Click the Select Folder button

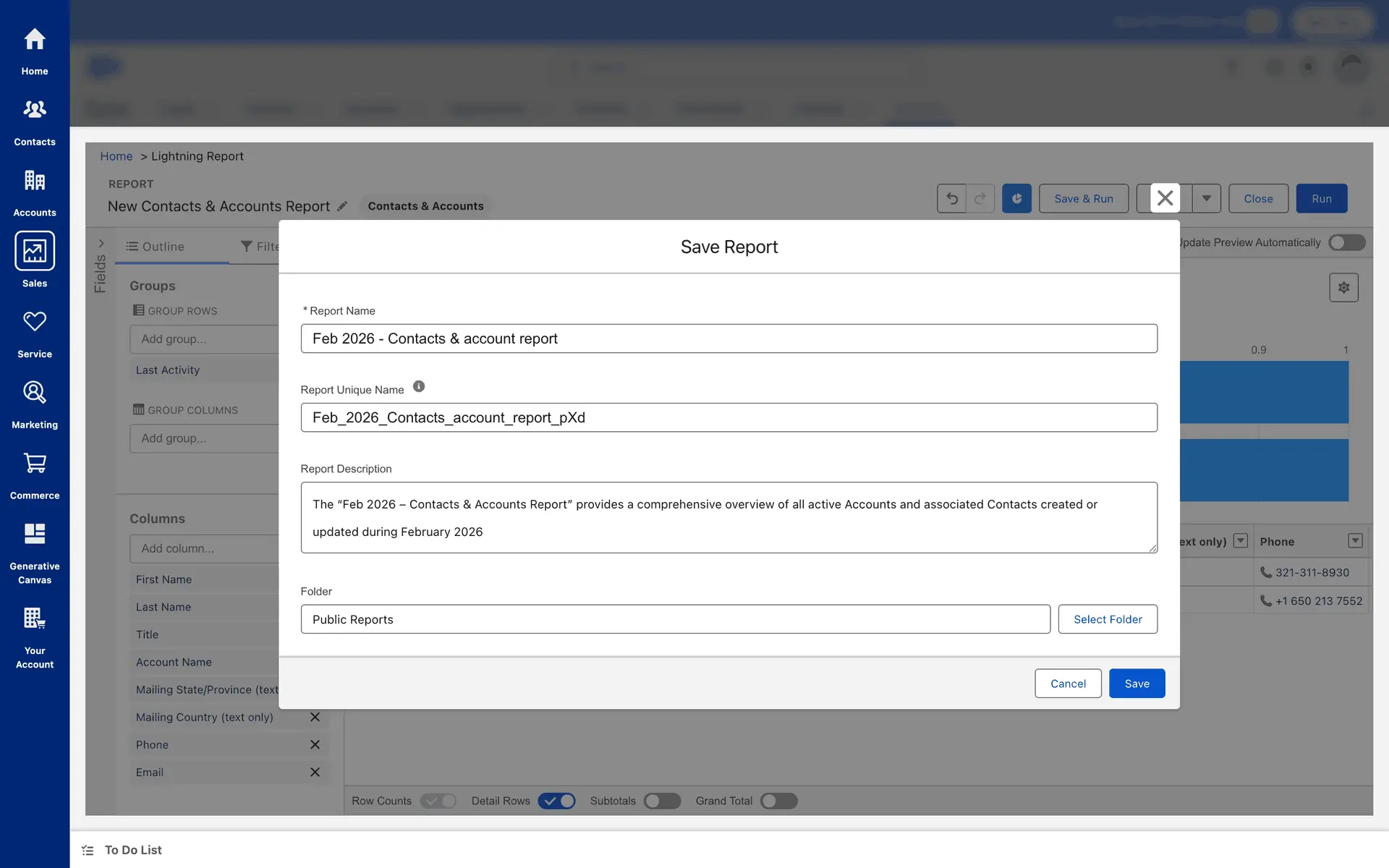click(x=1107, y=619)
